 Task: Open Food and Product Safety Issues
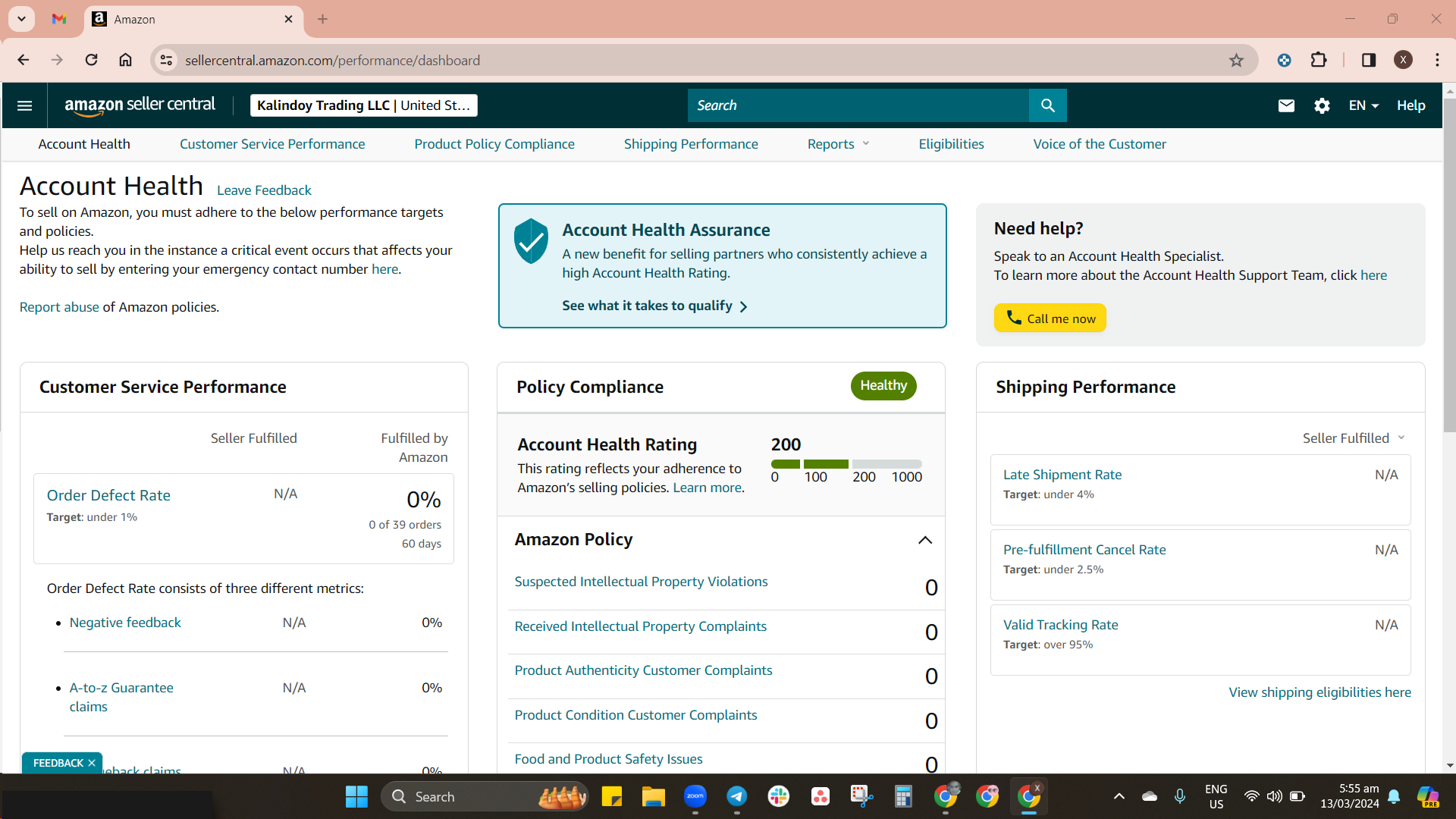tap(608, 759)
